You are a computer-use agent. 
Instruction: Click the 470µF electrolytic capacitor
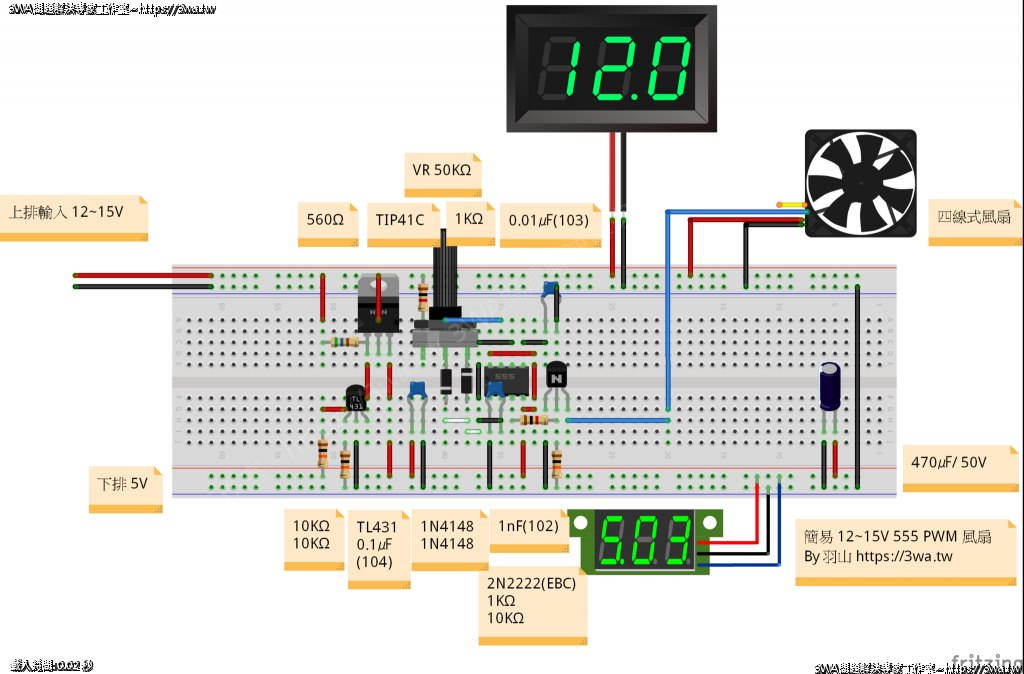click(830, 386)
